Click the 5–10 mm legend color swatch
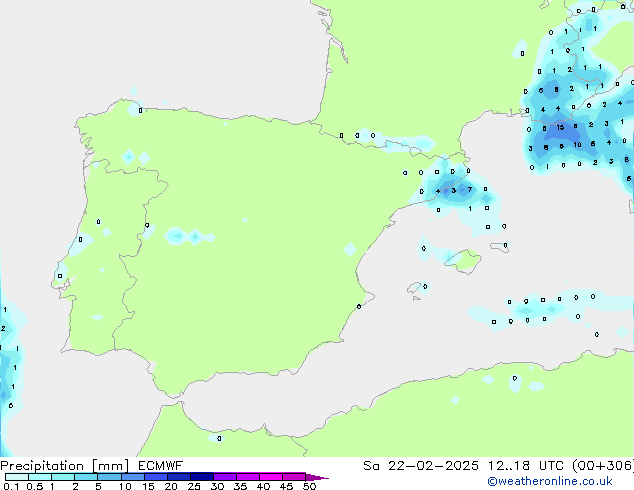The image size is (634, 490). point(109,477)
